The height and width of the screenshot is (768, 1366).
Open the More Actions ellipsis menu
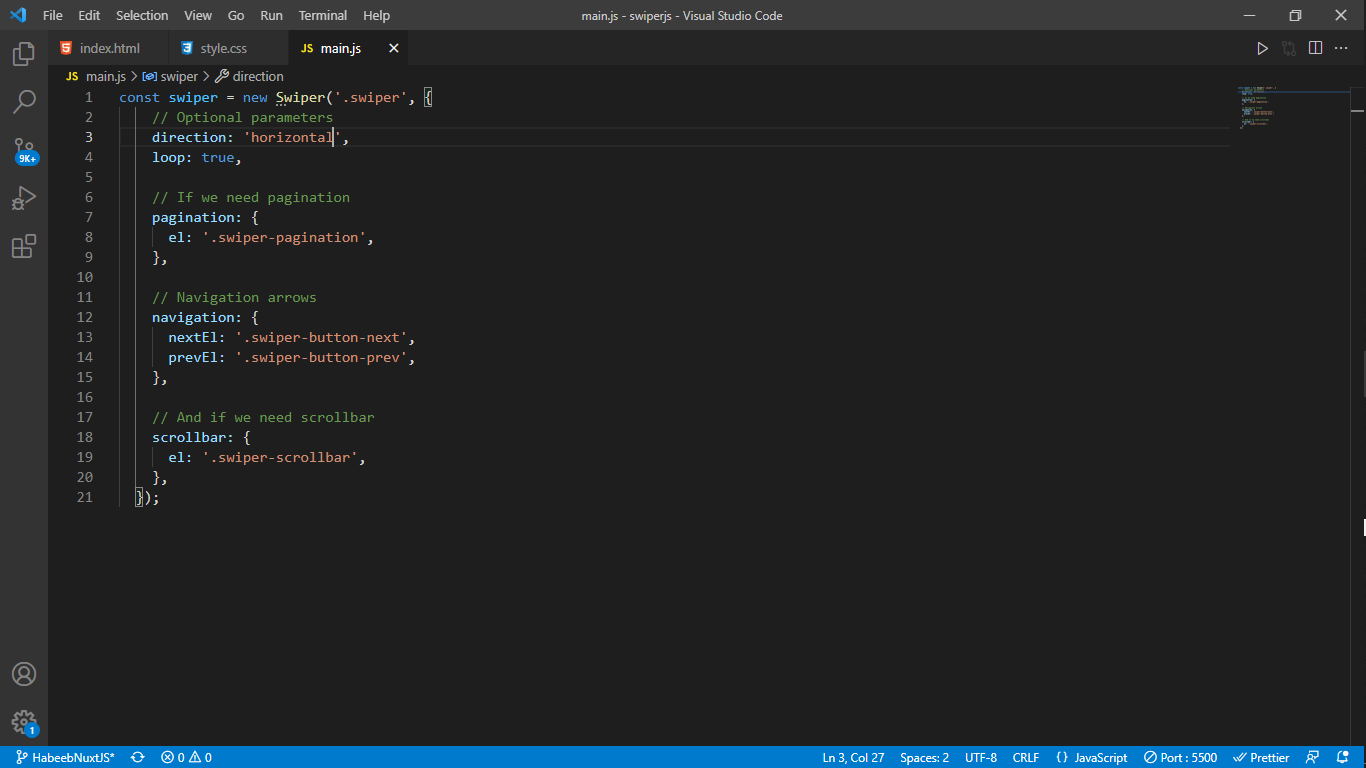click(1342, 48)
